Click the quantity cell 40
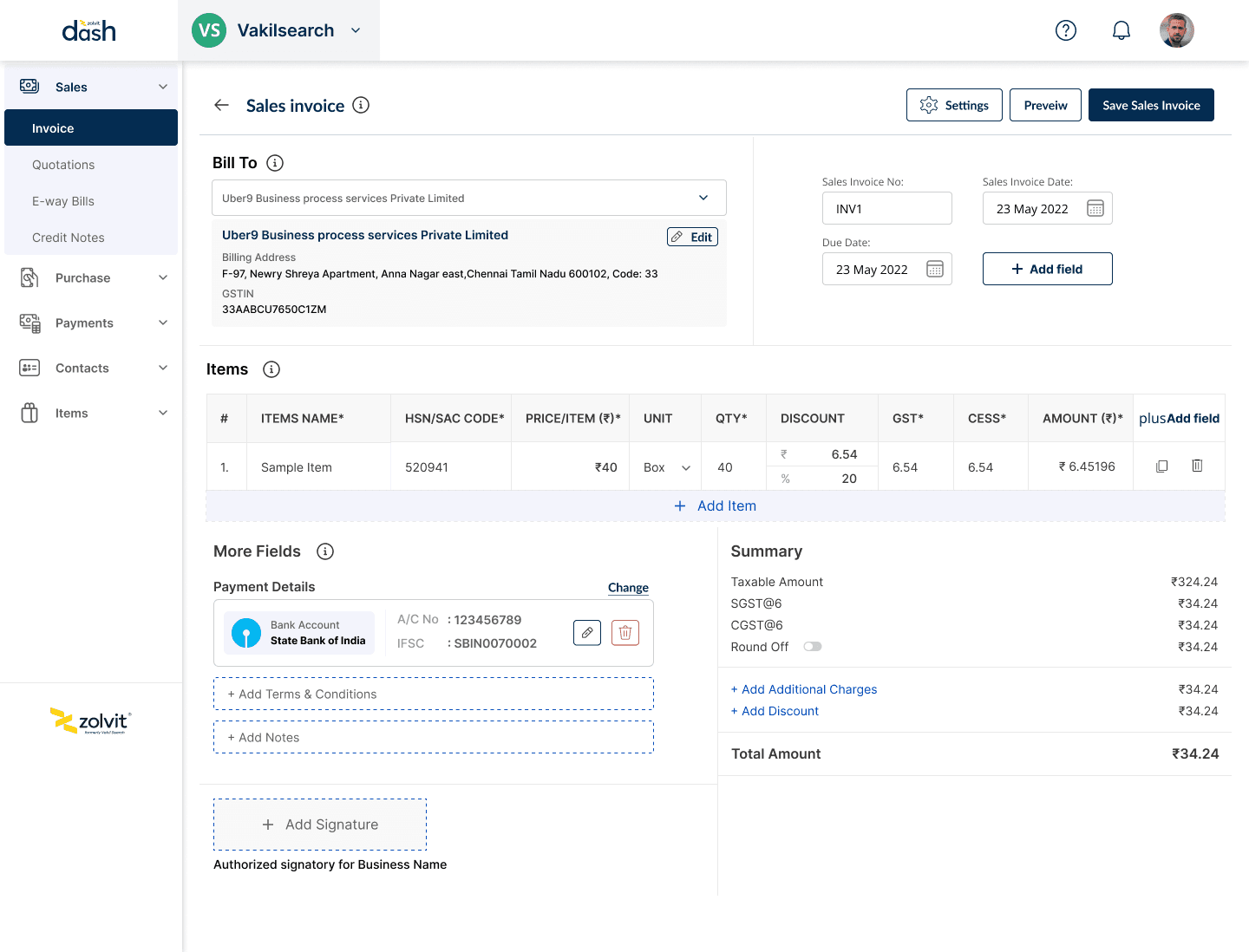Image resolution: width=1249 pixels, height=952 pixels. coord(734,467)
